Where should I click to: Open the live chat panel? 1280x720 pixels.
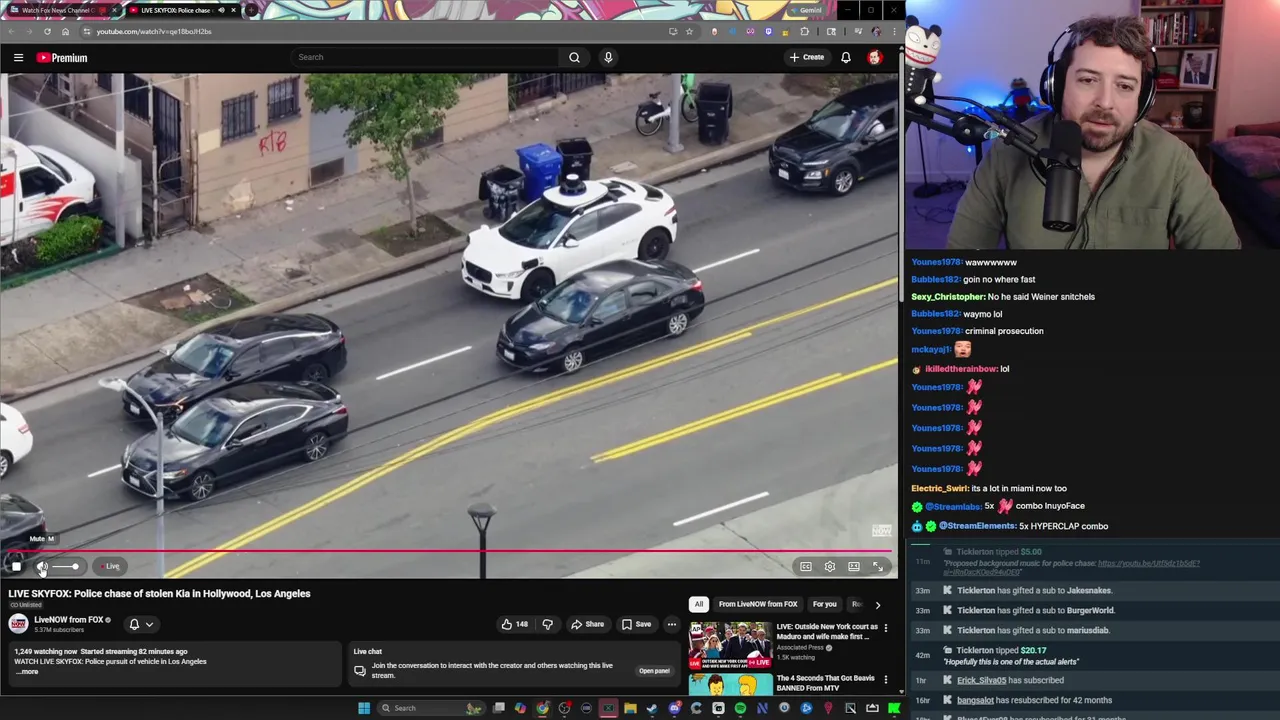654,671
